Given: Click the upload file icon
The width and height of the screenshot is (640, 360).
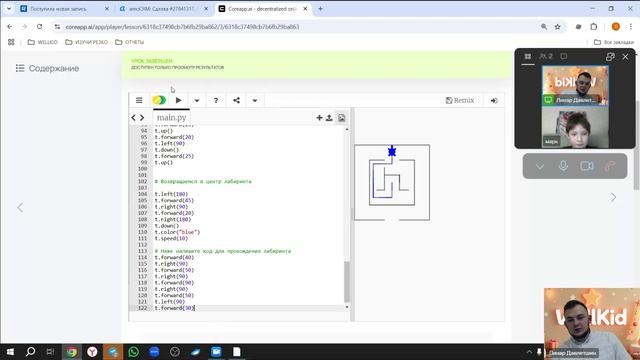Looking at the screenshot, I should [329, 118].
